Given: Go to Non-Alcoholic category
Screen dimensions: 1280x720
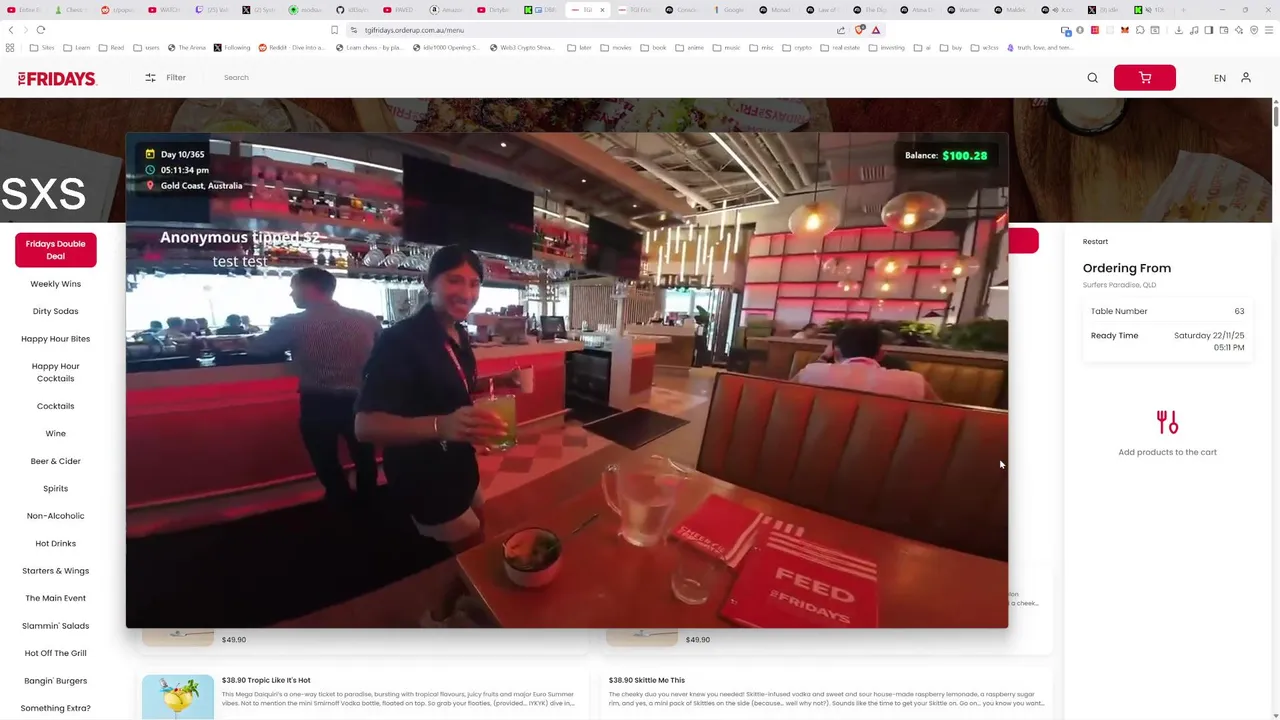Looking at the screenshot, I should coord(56,516).
